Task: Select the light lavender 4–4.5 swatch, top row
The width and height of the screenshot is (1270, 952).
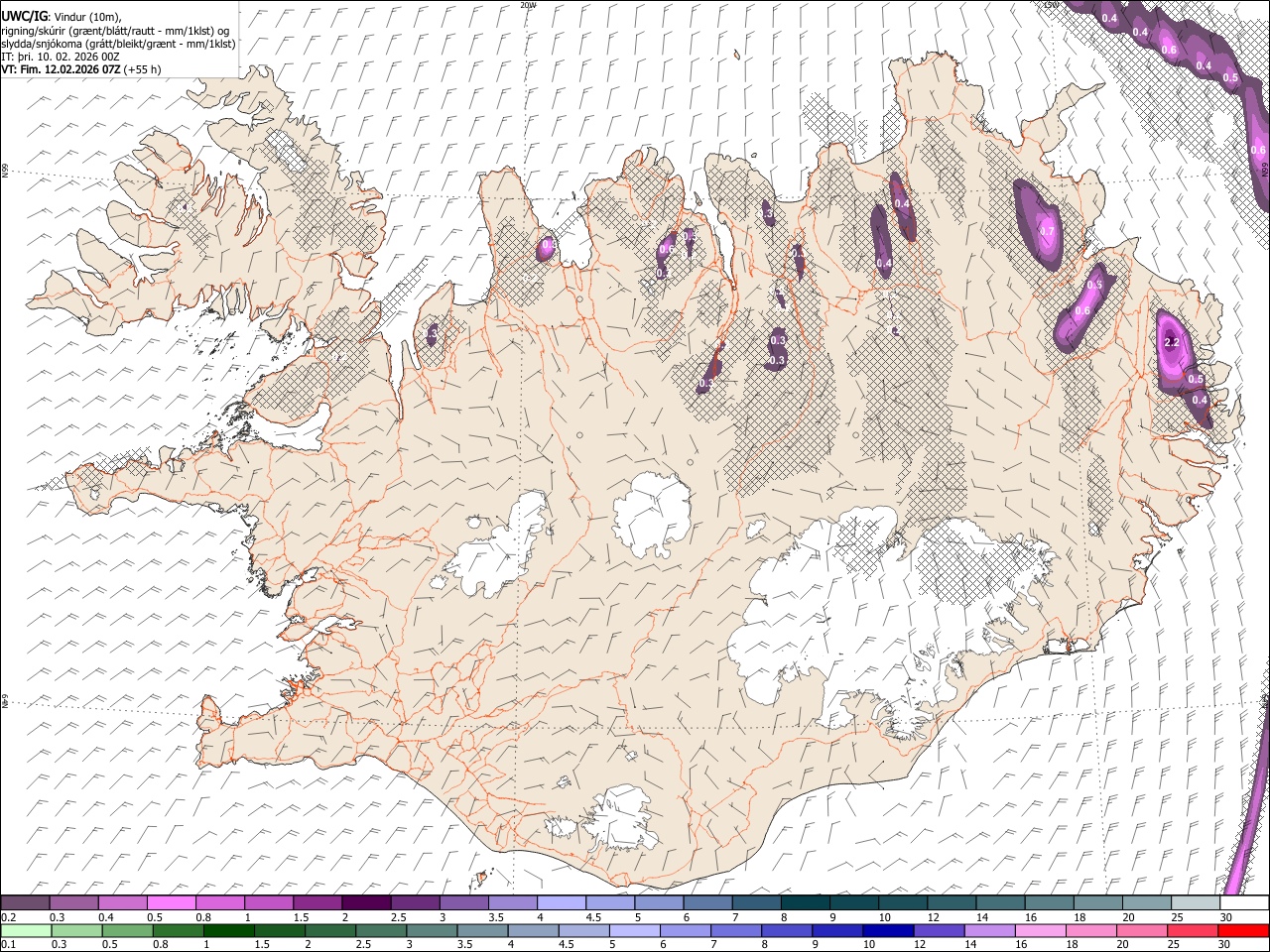Action: point(562,903)
